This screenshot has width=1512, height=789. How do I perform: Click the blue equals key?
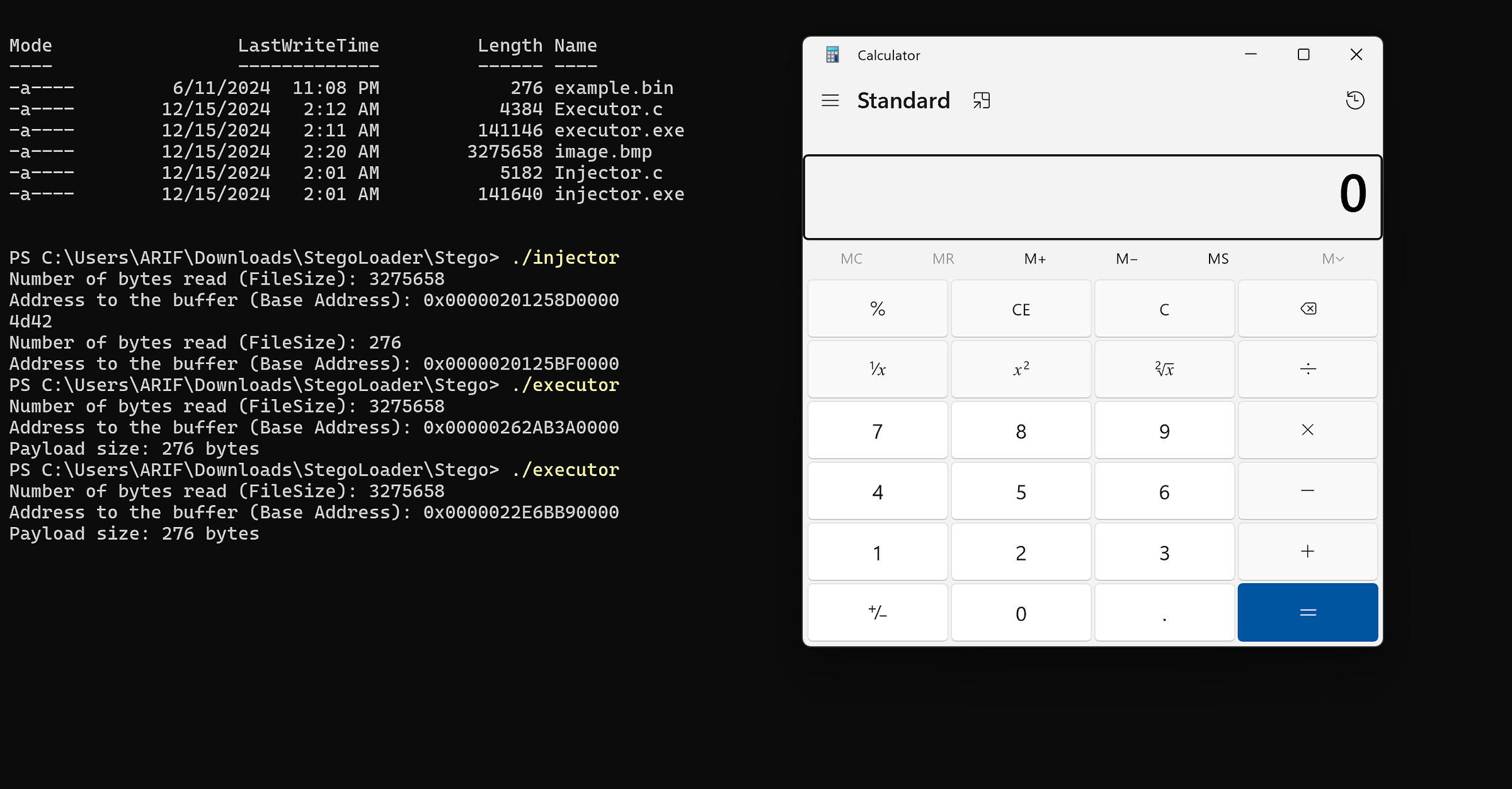tap(1307, 613)
